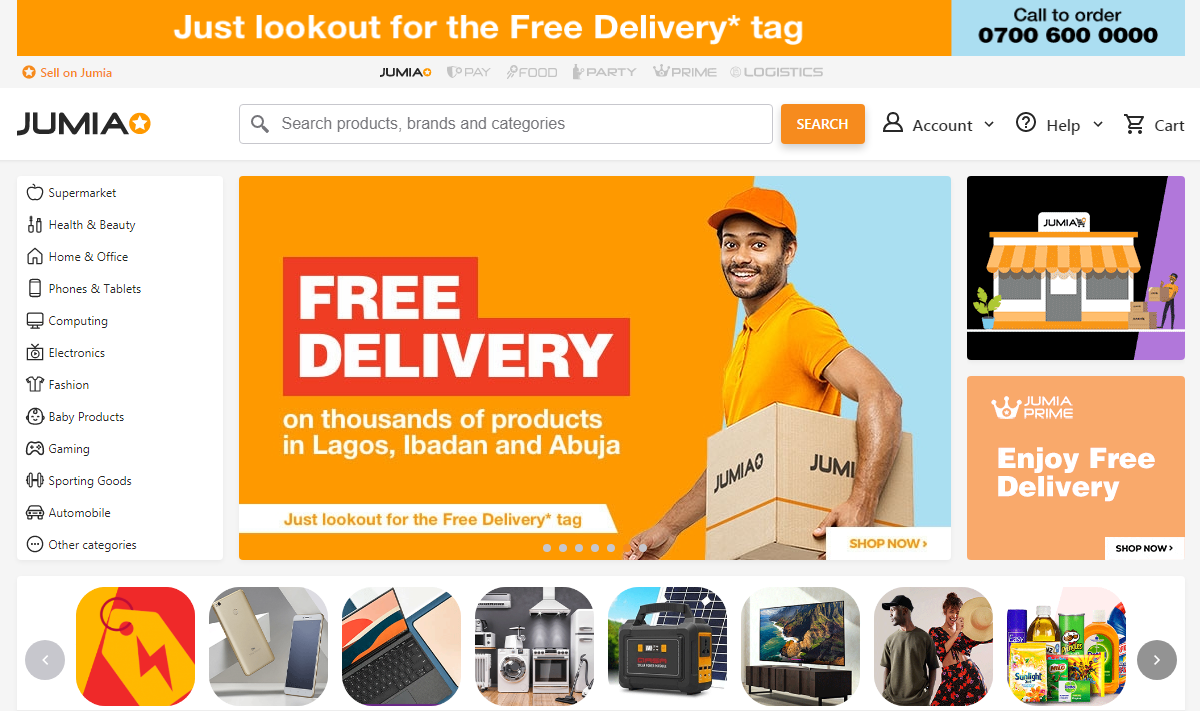Viewport: 1200px width, 711px height.
Task: Click the Jumia logo in header
Action: 84,124
